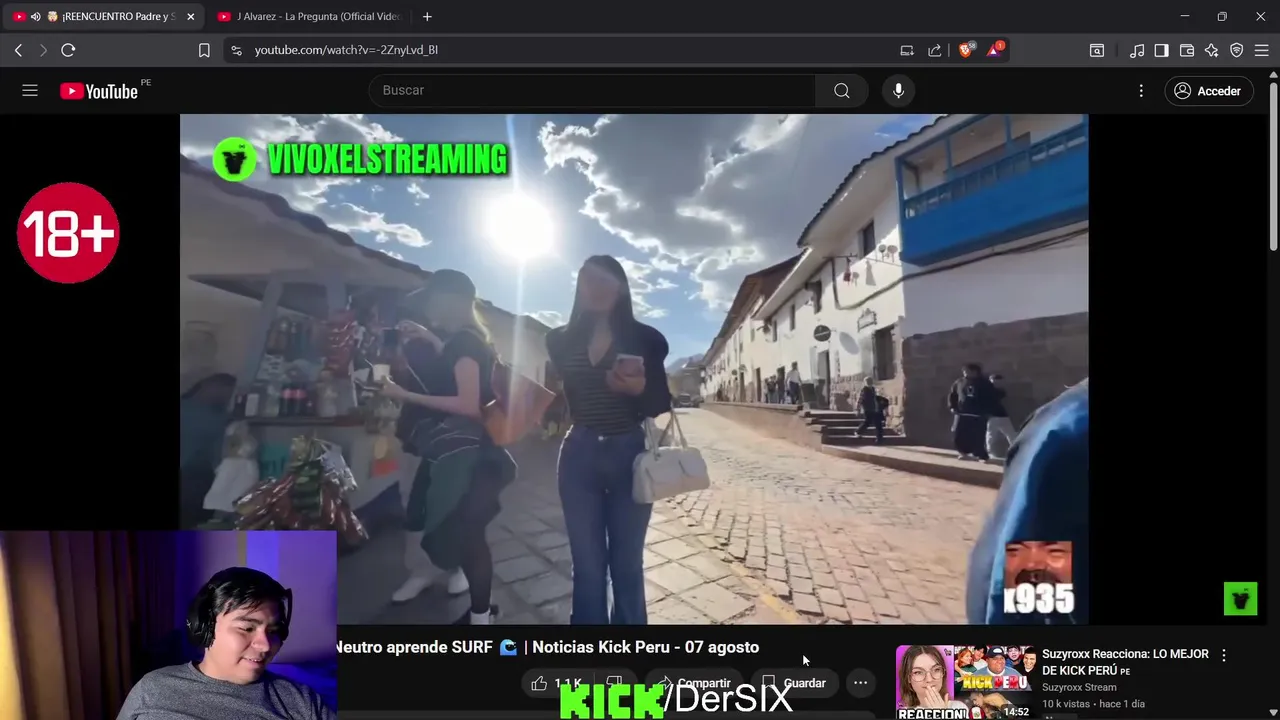Click the install/cast icon in address bar

tap(907, 50)
